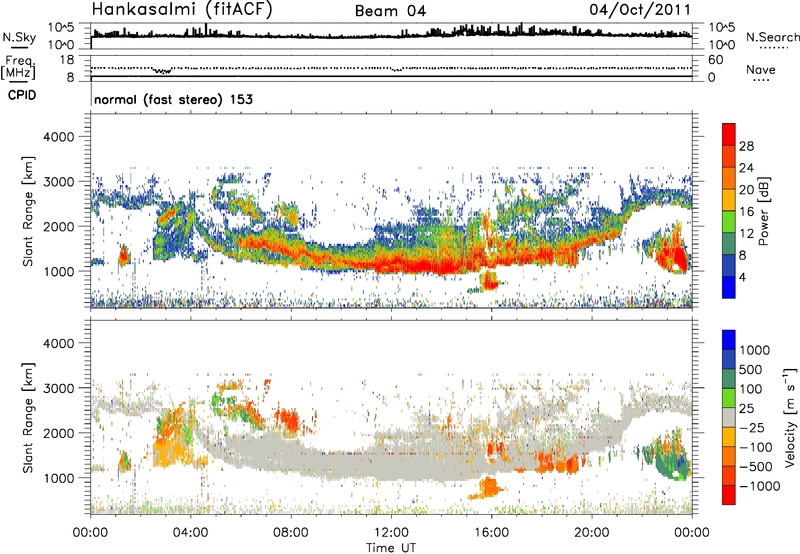The height and width of the screenshot is (554, 800).
Task: Click the blue top swatch of the velocity colorbar
Action: click(729, 339)
